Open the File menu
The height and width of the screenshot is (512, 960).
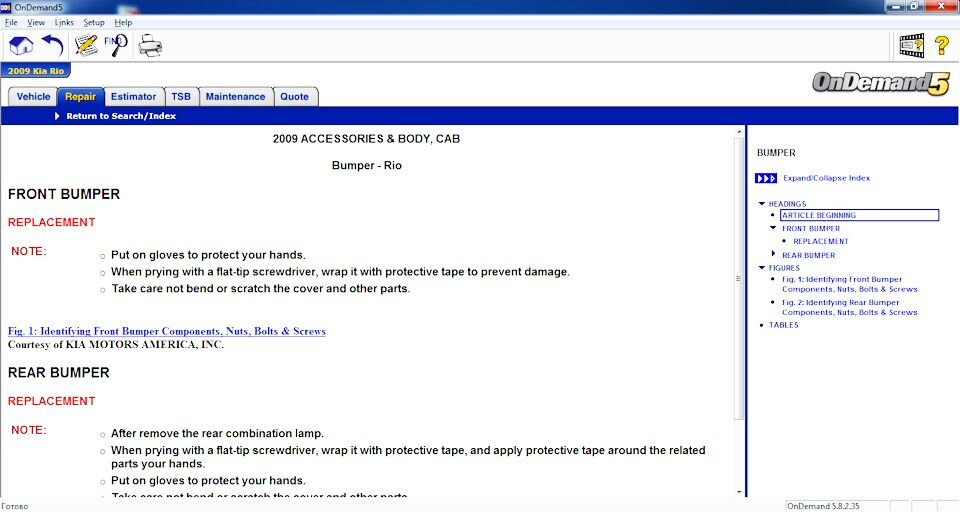coord(11,23)
